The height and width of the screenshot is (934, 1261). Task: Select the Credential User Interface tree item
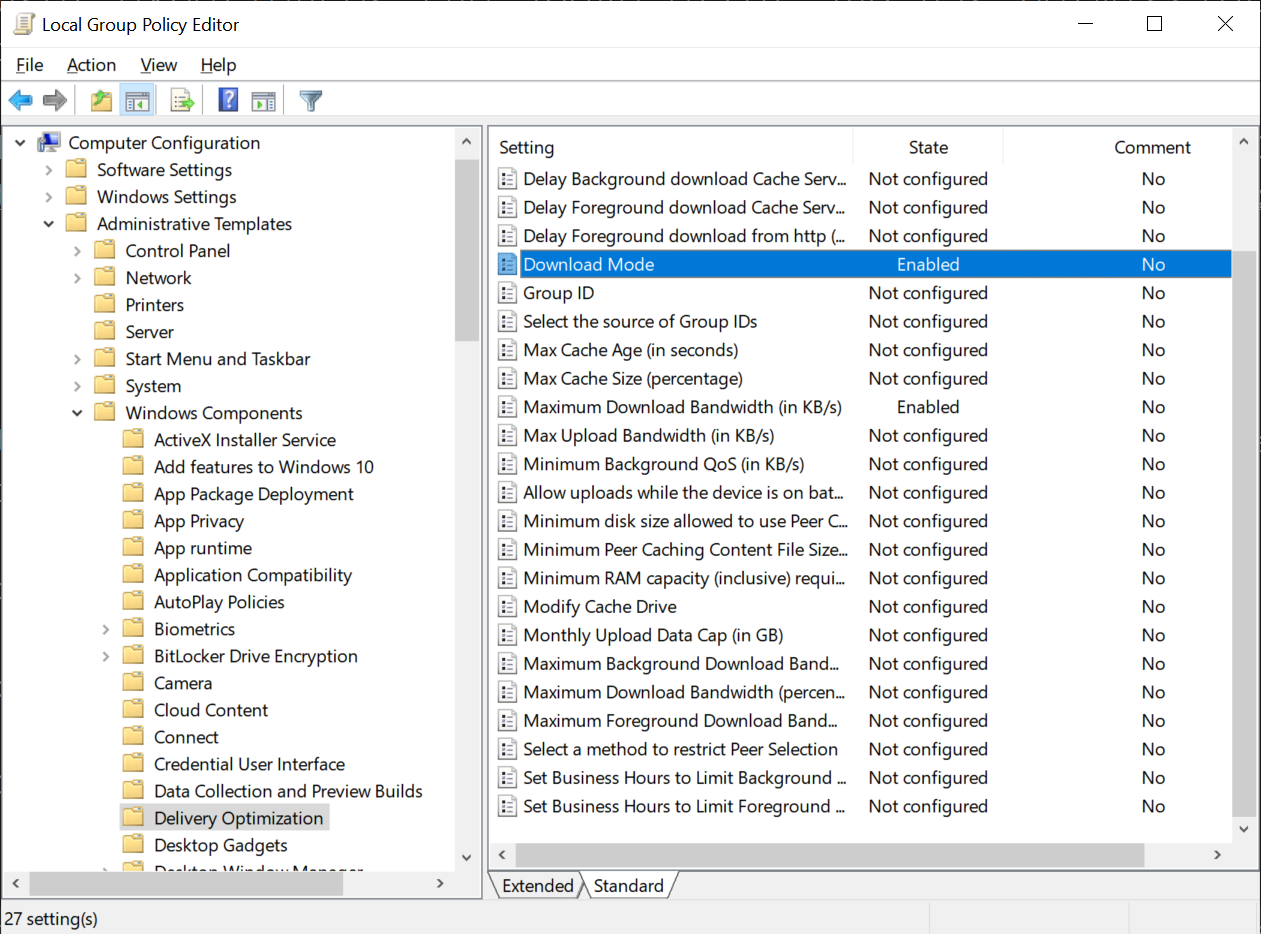(x=249, y=764)
